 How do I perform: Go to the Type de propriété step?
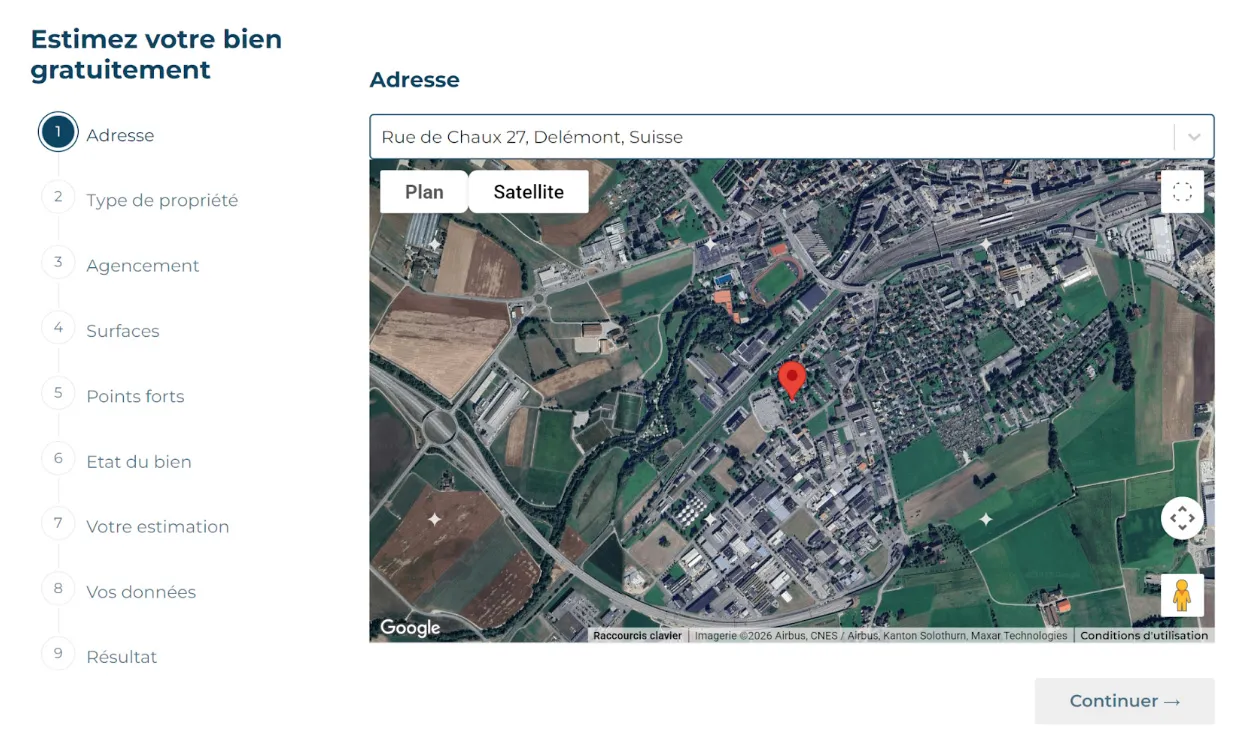[x=57, y=196]
